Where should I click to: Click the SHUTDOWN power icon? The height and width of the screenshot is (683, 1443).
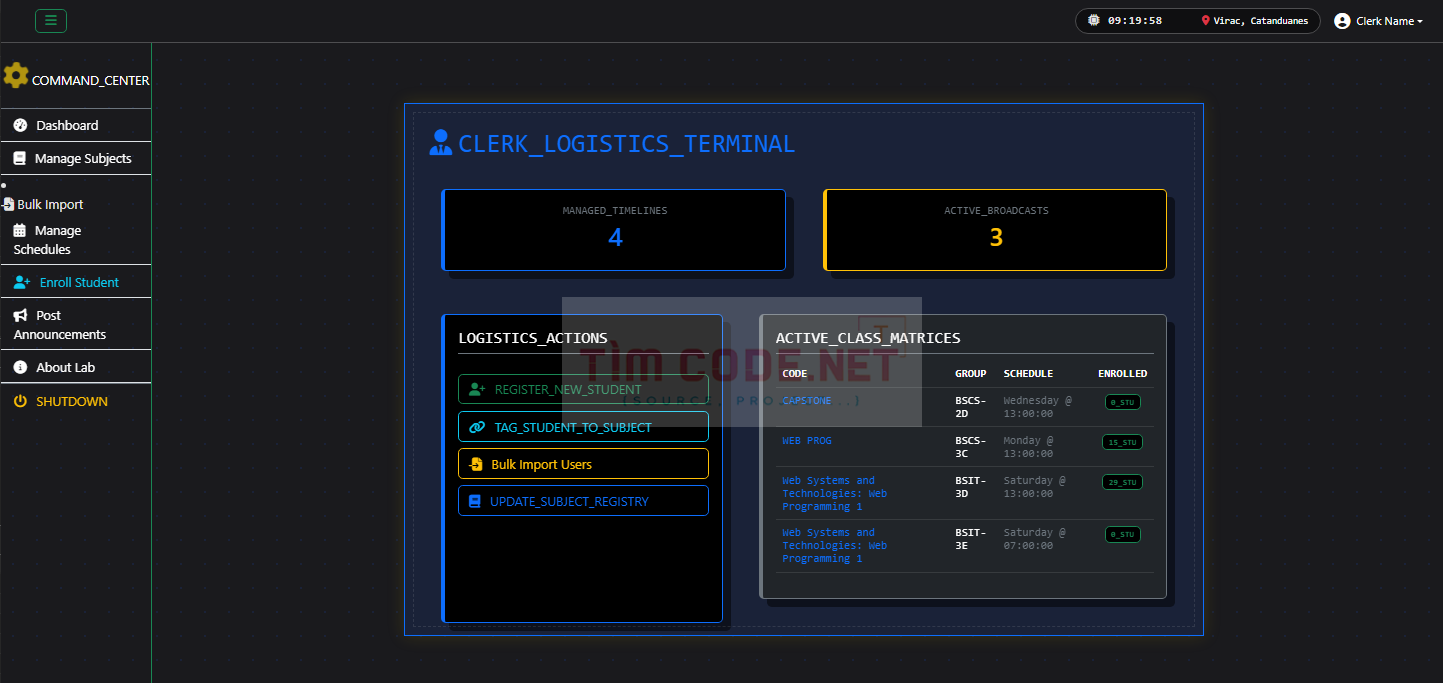click(x=20, y=401)
